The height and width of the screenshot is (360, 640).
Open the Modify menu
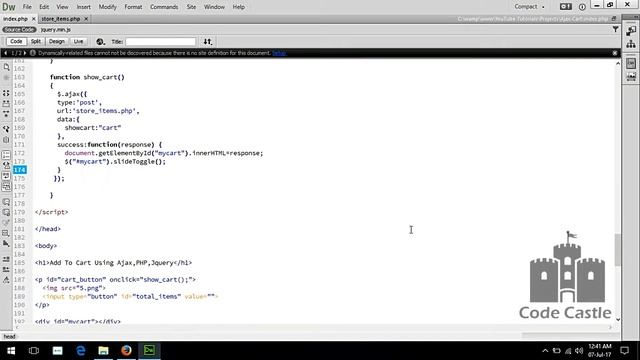107,7
